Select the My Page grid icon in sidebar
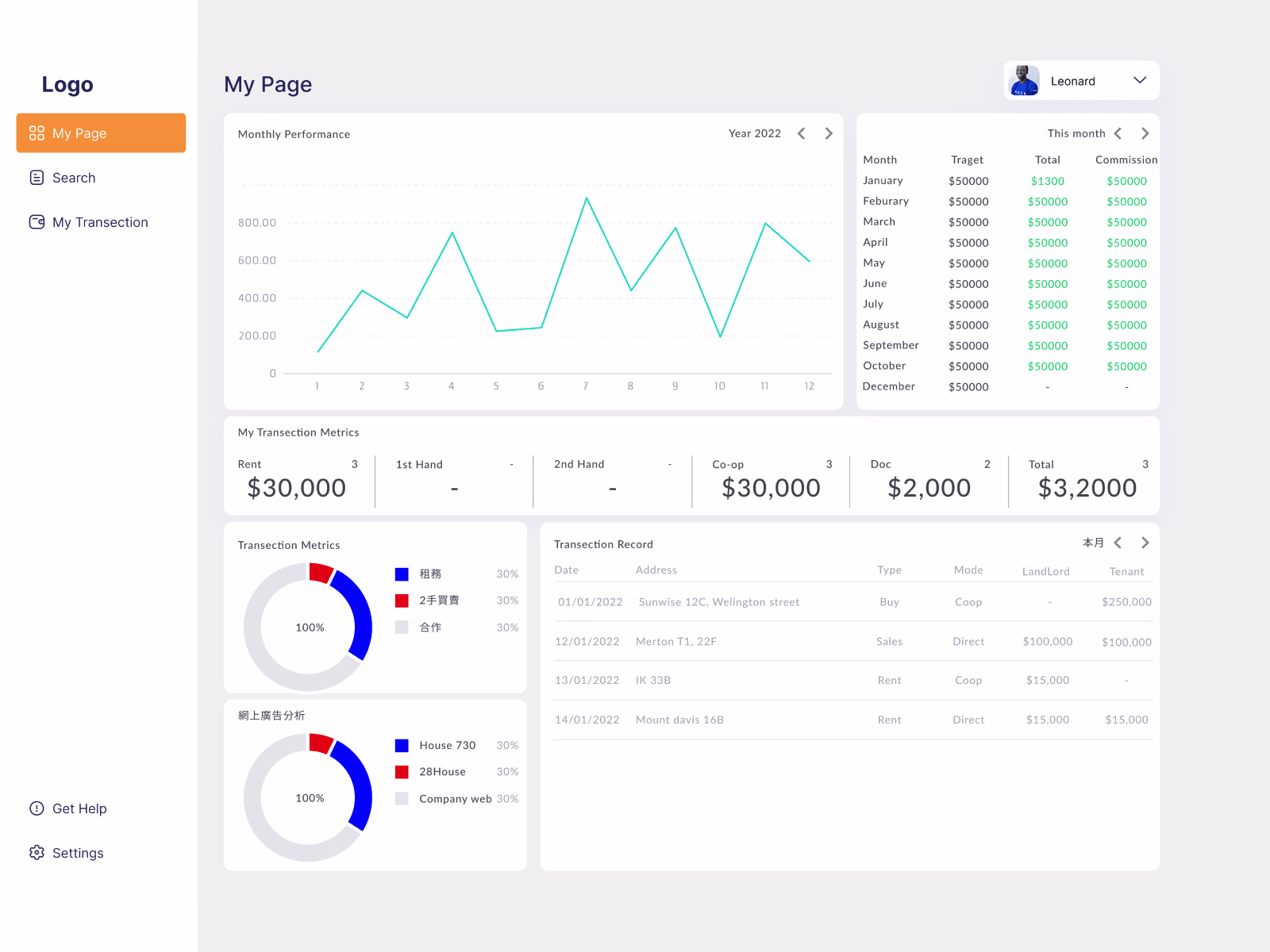Screen dimensions: 1270x952 click(x=37, y=132)
